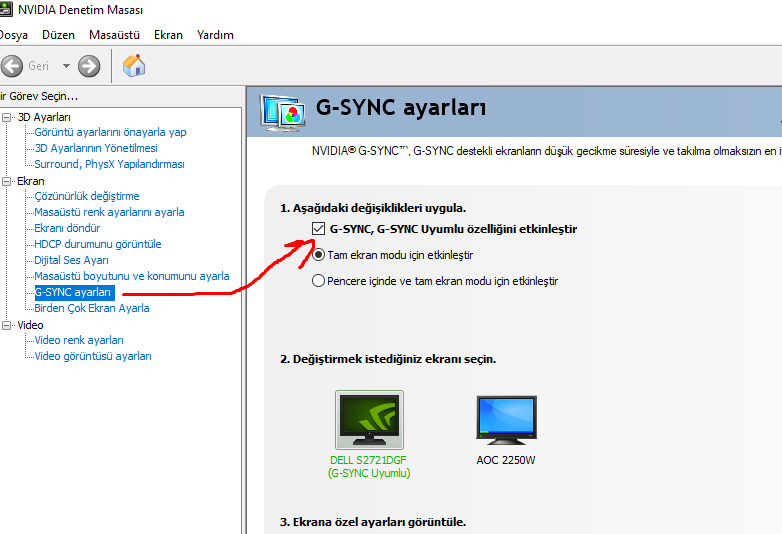Viewport: 782px width, 534px height.
Task: Open HDCP durumunu görüntüle
Action: click(x=98, y=244)
